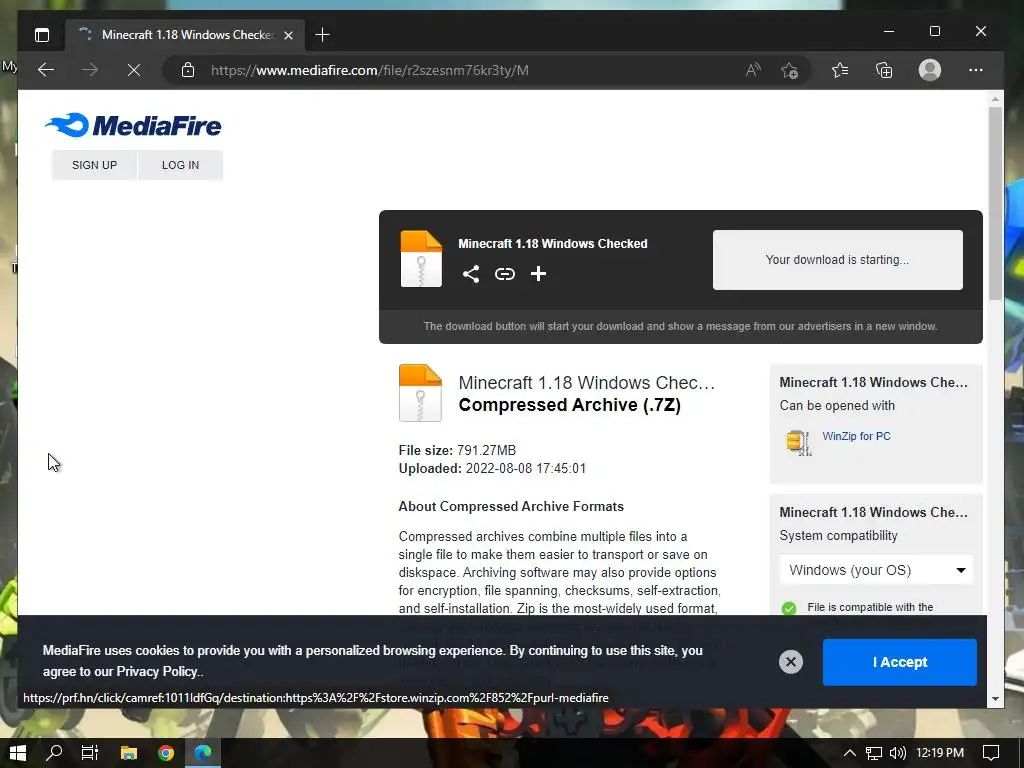Open tab actions menu icon

42,35
